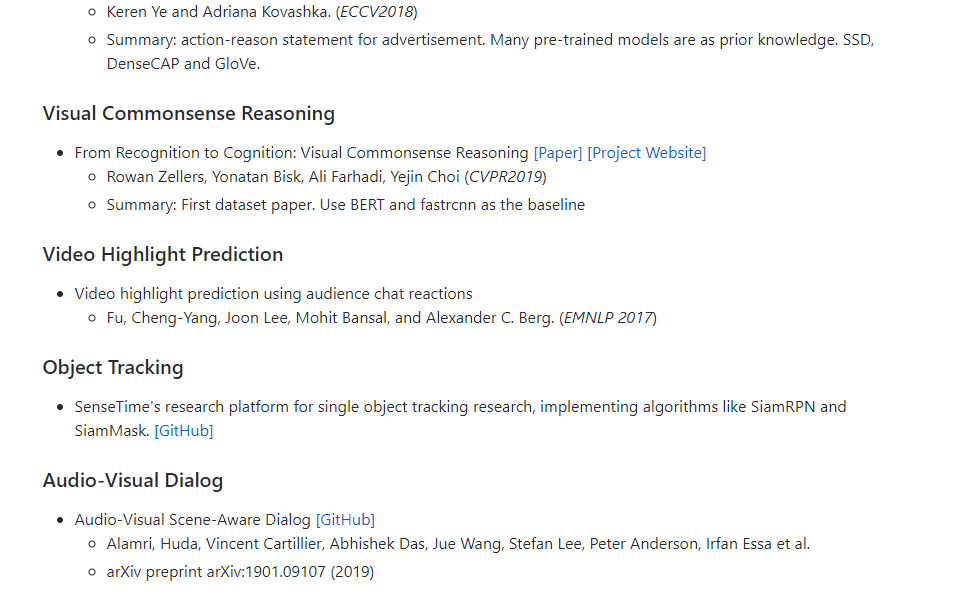Click the ECCV2018 italic text
Screen dimensions: 971x609
pos(377,12)
